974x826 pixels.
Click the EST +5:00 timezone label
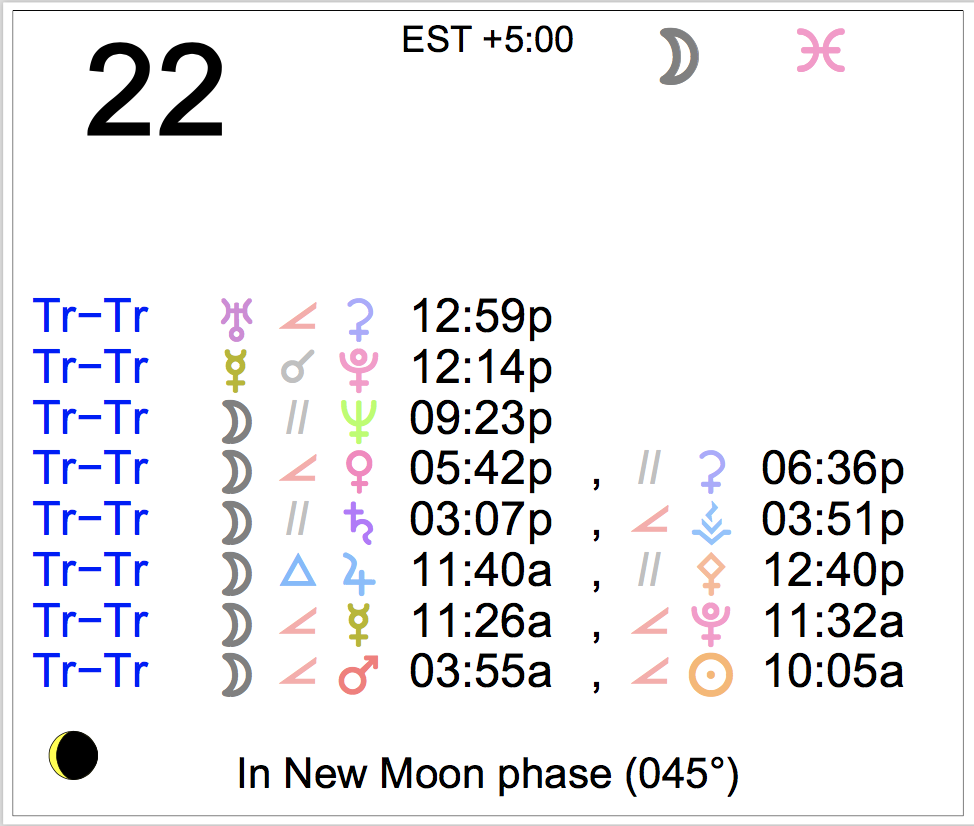pos(487,40)
